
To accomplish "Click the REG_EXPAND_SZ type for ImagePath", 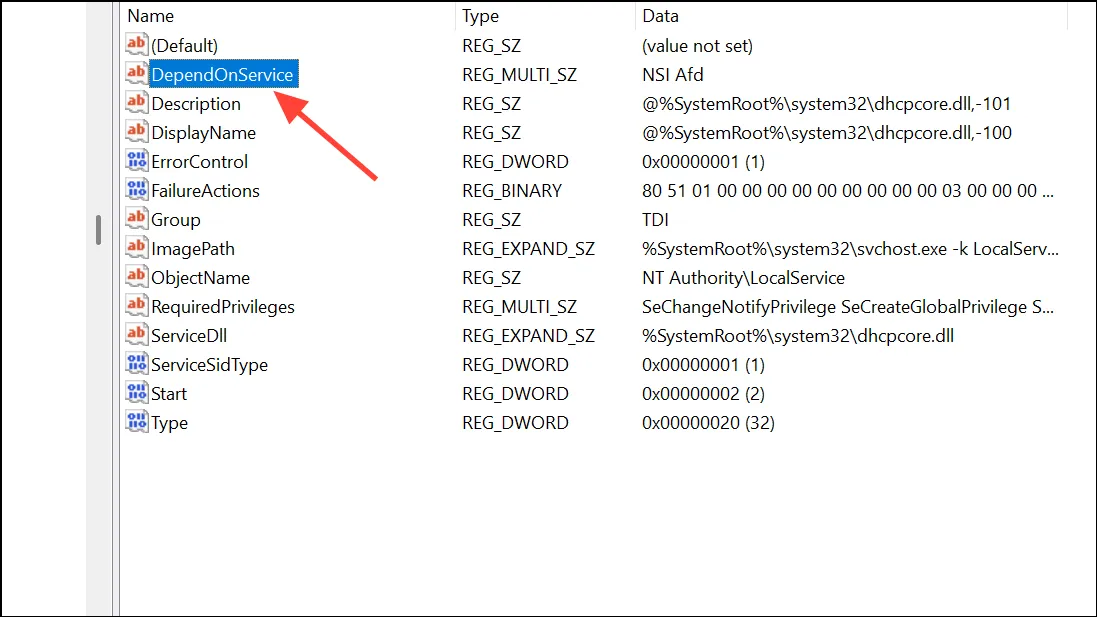I will click(x=528, y=249).
